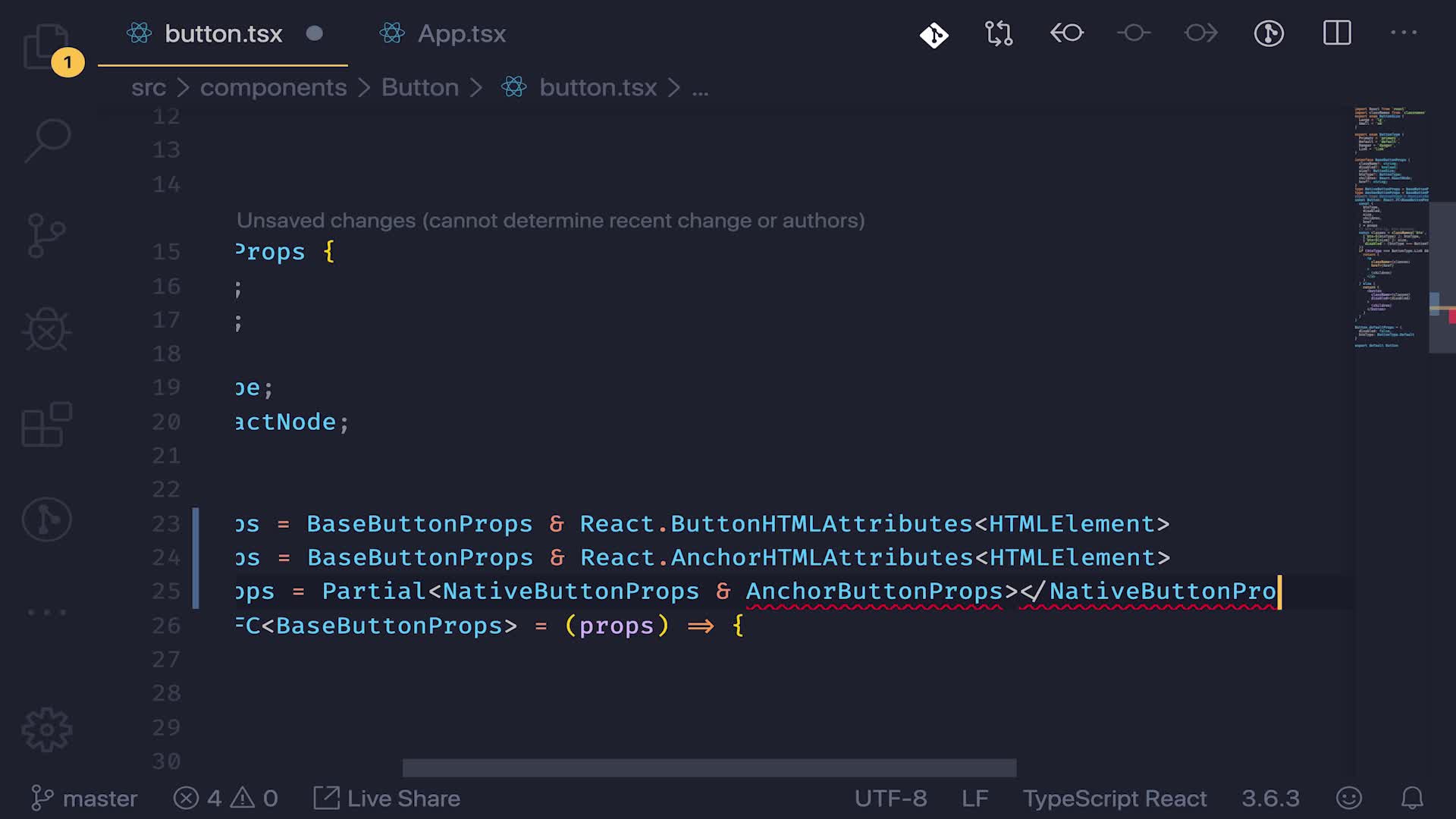
Task: Click the code minimap preview
Action: (x=1391, y=227)
